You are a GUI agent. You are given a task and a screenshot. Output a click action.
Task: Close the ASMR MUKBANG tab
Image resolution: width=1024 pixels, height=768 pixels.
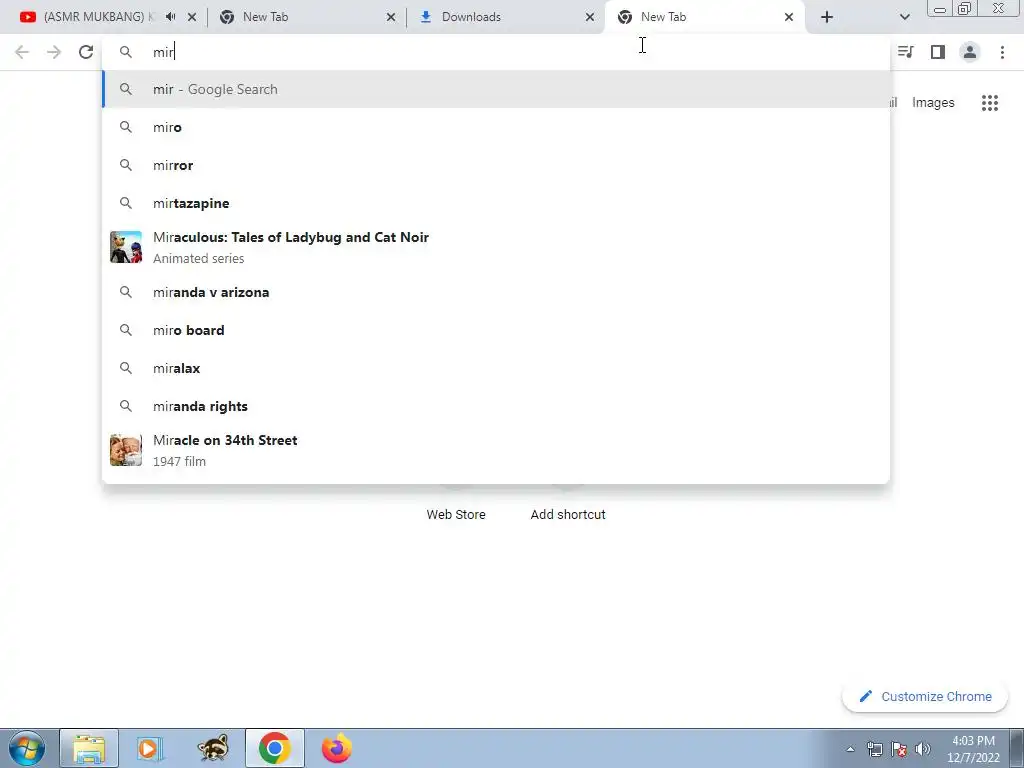pos(192,17)
